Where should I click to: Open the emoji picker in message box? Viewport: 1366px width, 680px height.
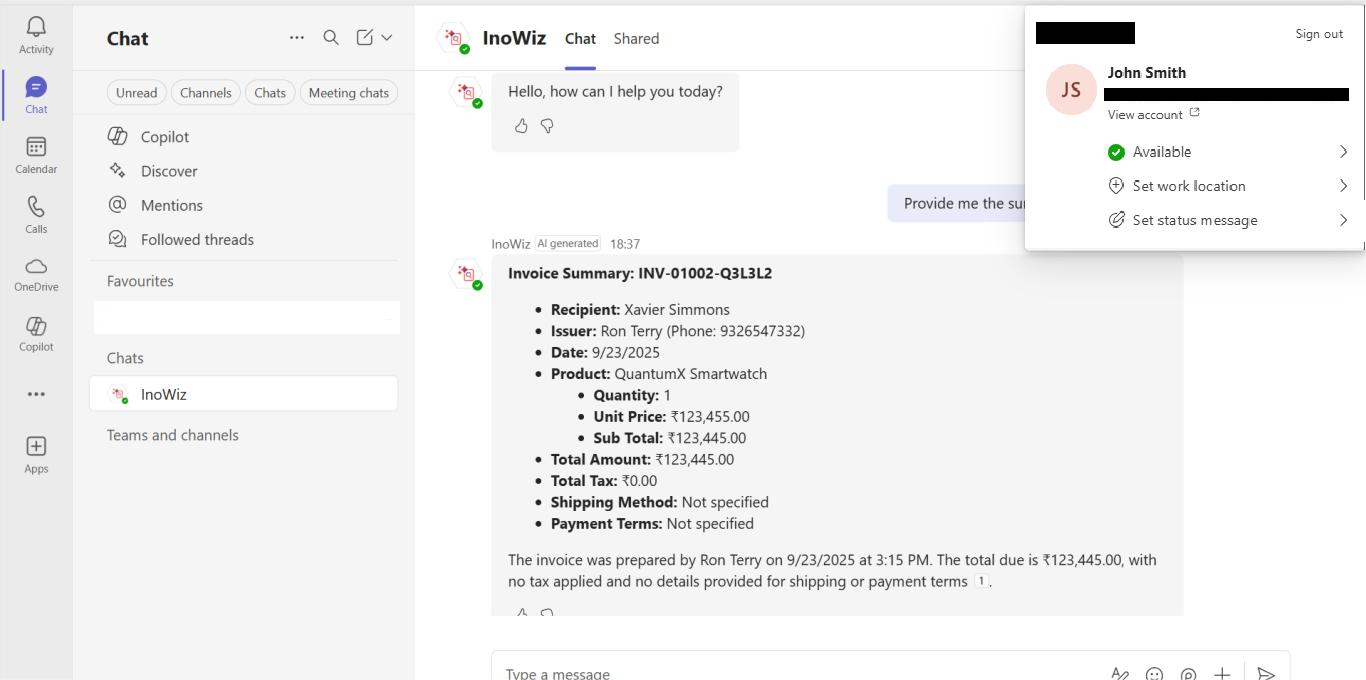tap(1154, 674)
